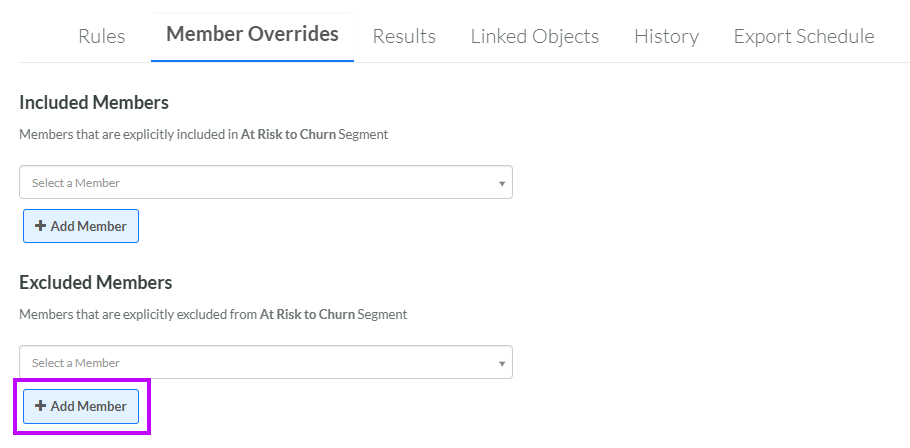Click Add Member under Included Members
The height and width of the screenshot is (448, 910).
[81, 226]
